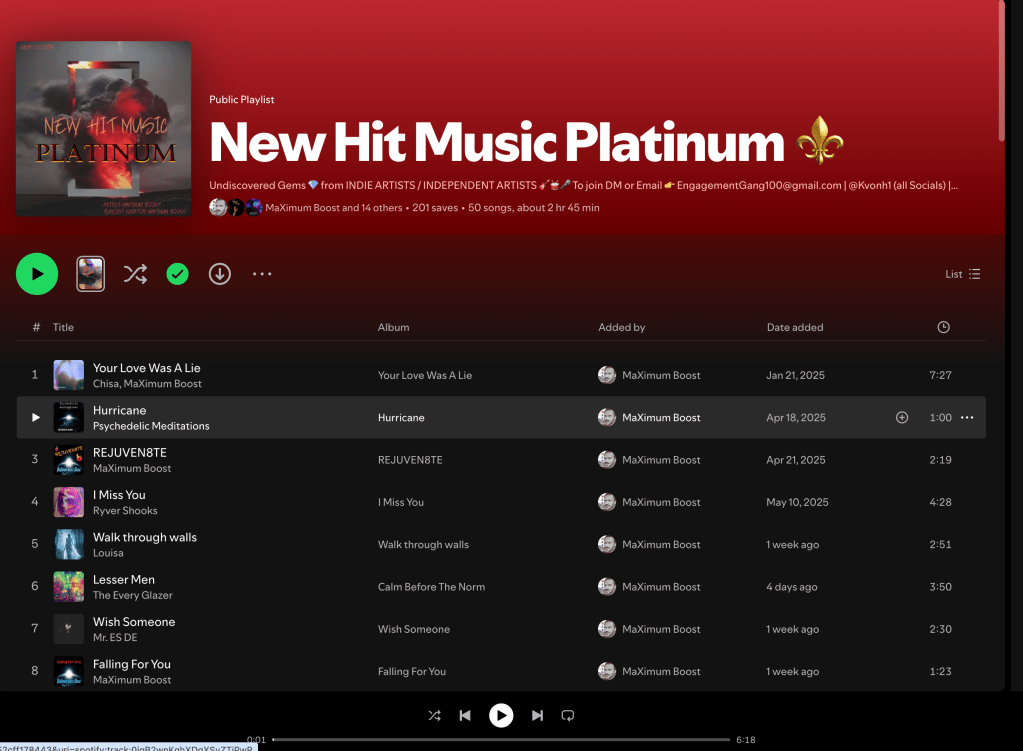
Task: Sort by the duration clock icon
Action: pos(943,328)
